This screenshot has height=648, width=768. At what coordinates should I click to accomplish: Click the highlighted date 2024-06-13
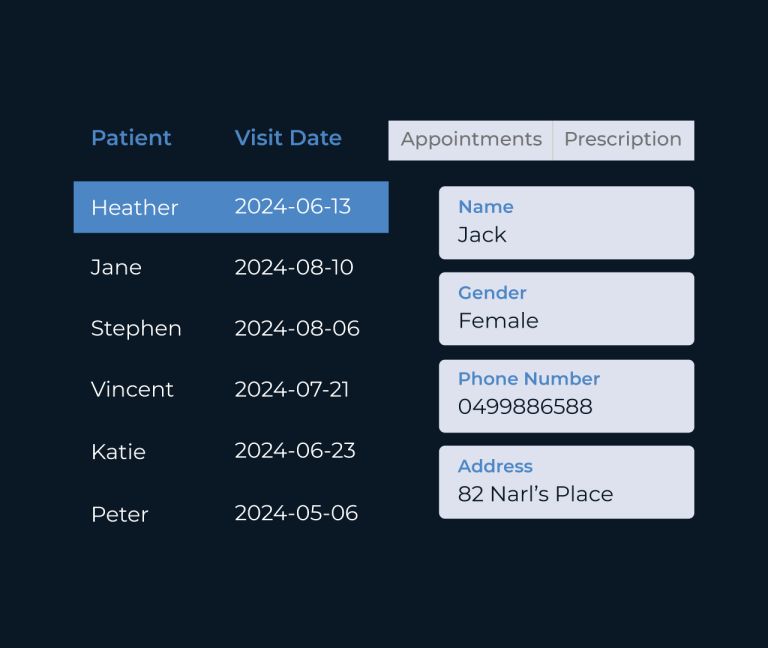[292, 206]
